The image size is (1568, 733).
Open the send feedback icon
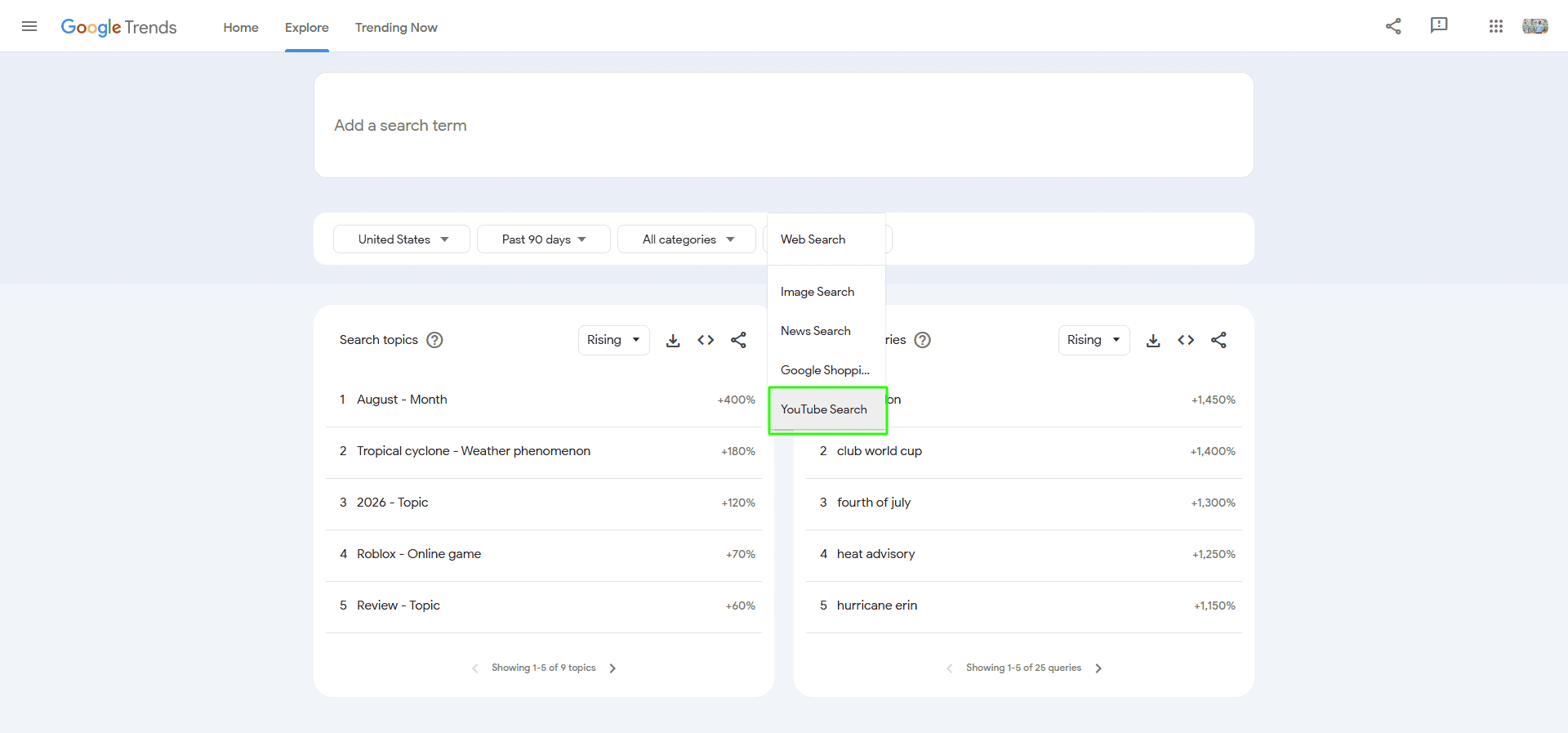tap(1439, 26)
